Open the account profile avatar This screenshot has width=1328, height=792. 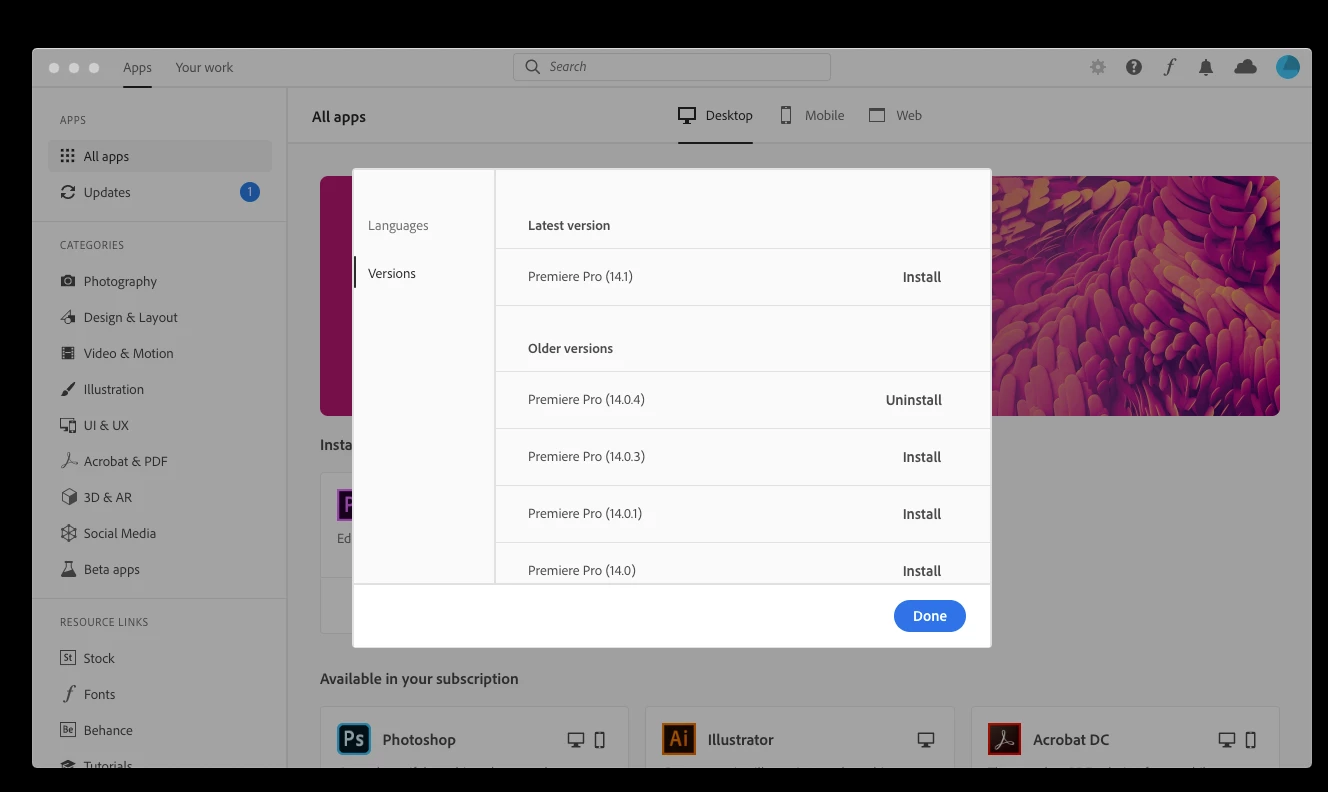tap(1288, 67)
